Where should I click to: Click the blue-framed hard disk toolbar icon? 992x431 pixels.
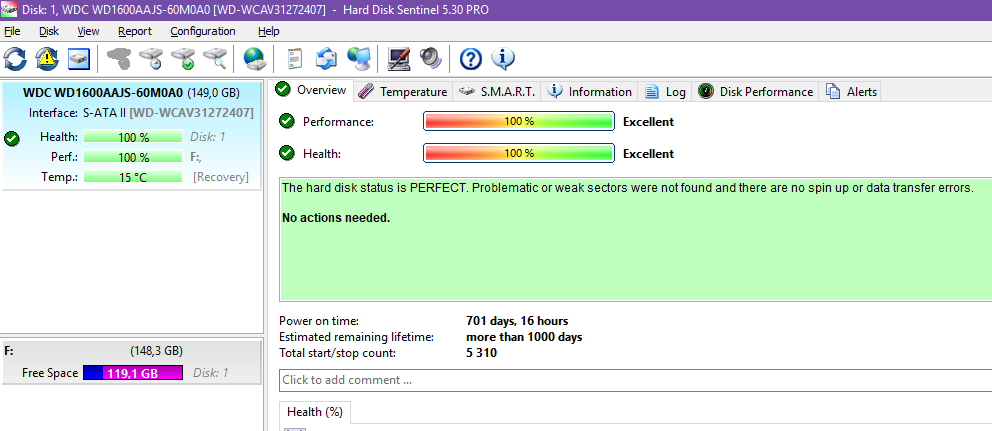click(x=79, y=59)
